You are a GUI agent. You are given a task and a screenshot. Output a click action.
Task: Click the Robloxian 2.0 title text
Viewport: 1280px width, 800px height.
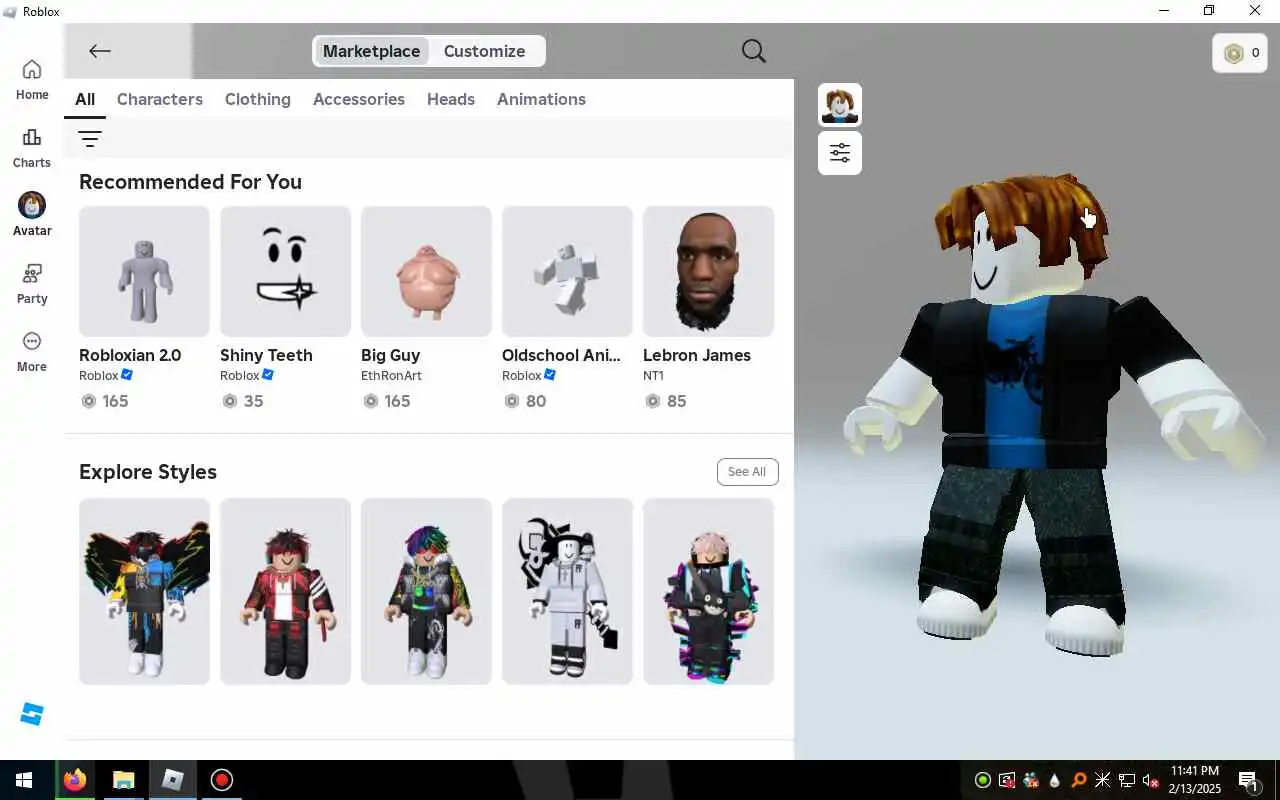click(x=130, y=355)
